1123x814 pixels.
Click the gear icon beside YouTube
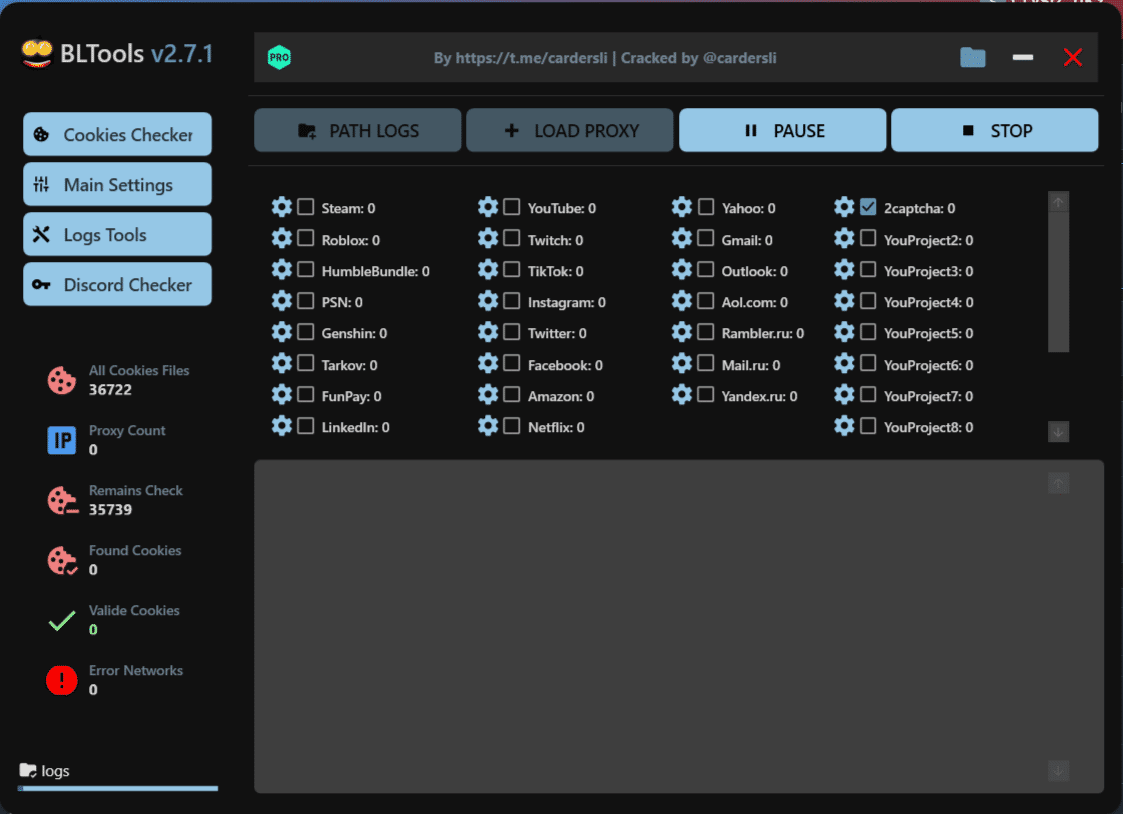[488, 208]
